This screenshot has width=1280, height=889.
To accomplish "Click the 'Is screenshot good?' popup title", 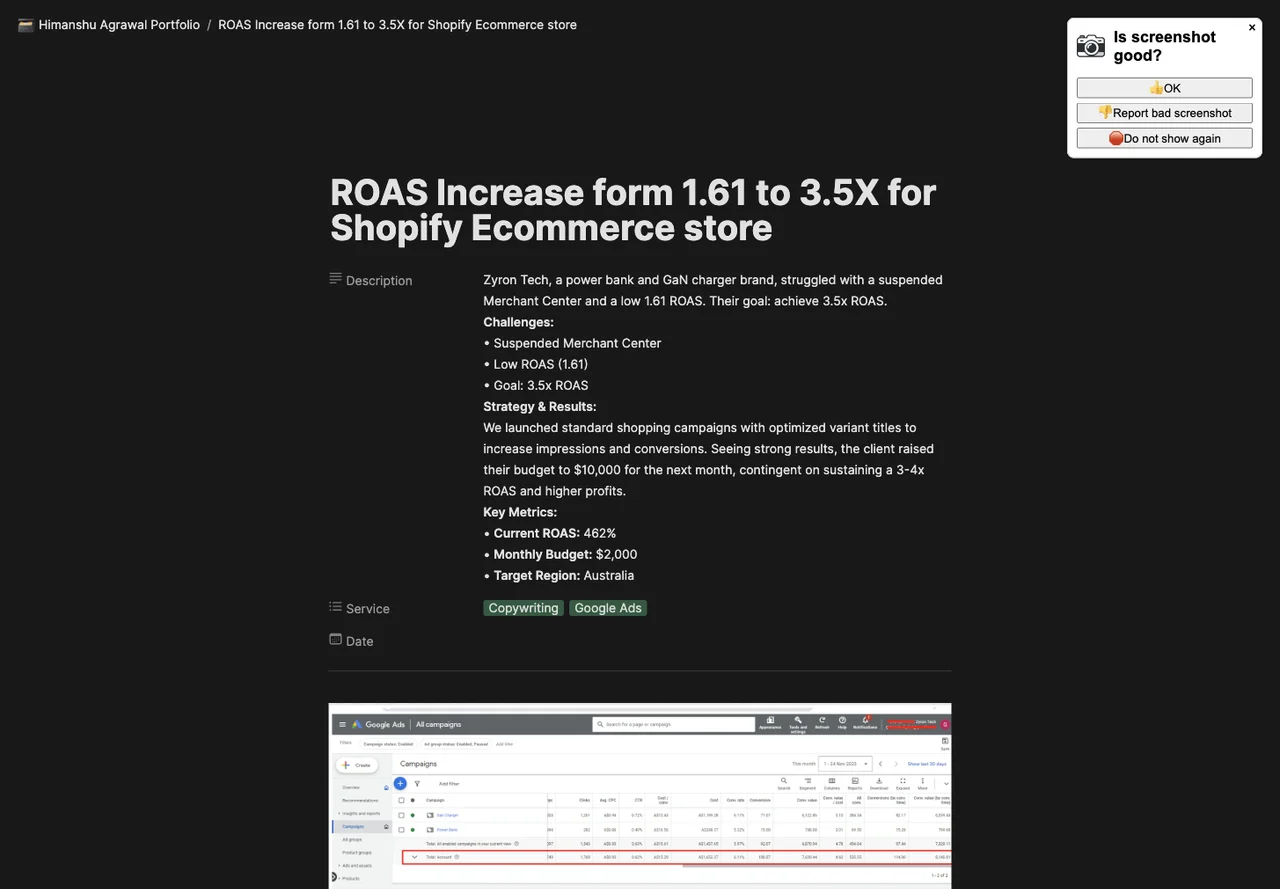I will click(x=1165, y=46).
